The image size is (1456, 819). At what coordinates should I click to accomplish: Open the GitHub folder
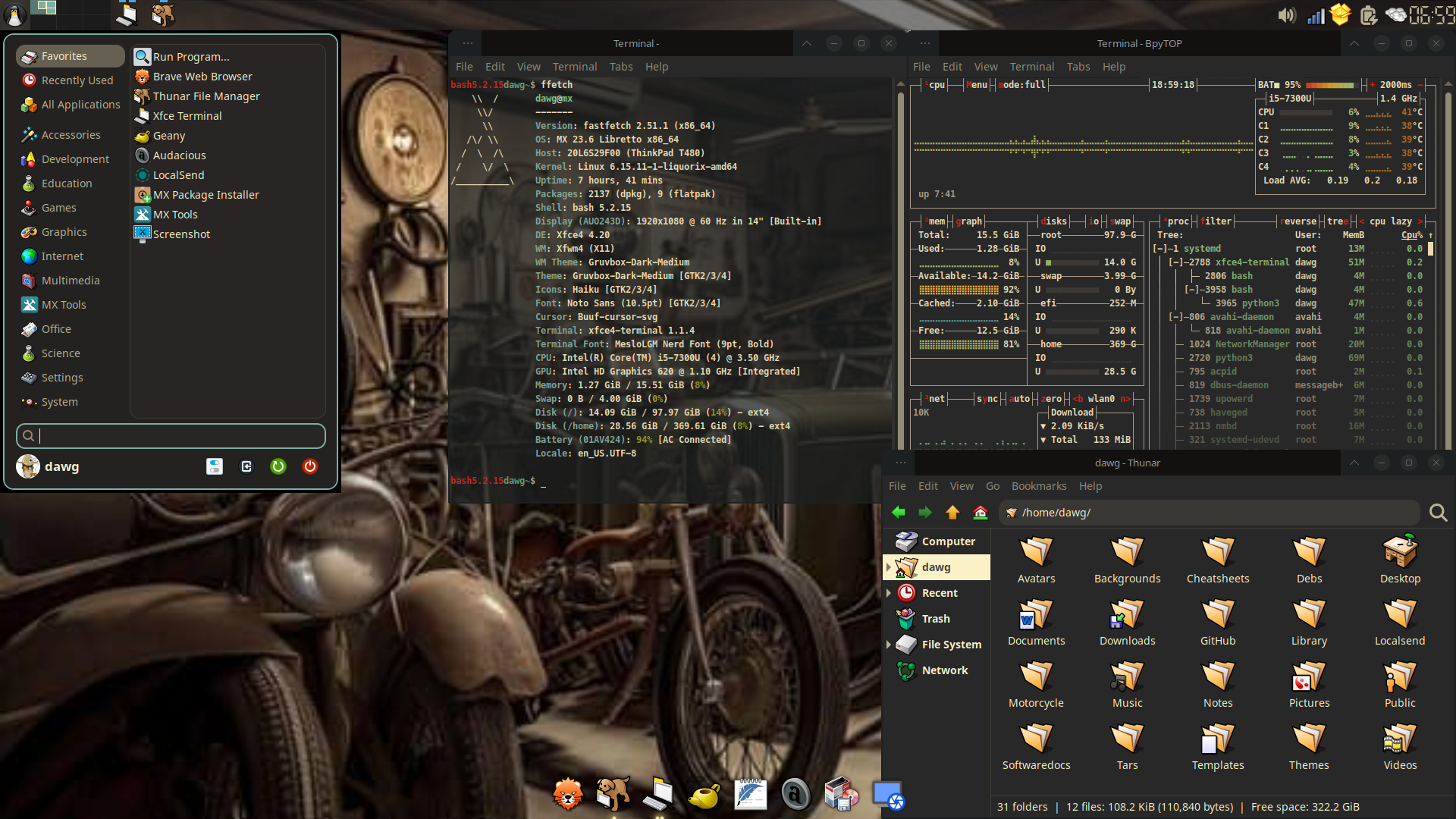1218,623
